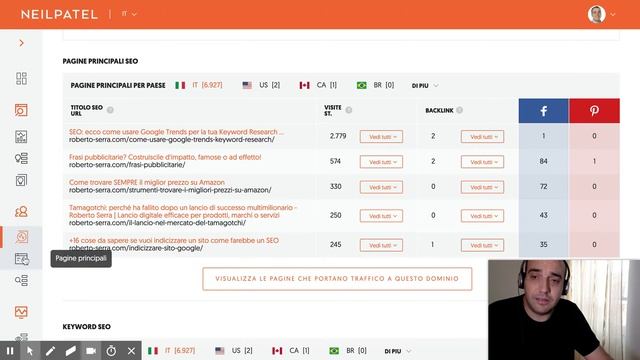Open the chart report sidebar icon
640x360 pixels.
(21, 136)
